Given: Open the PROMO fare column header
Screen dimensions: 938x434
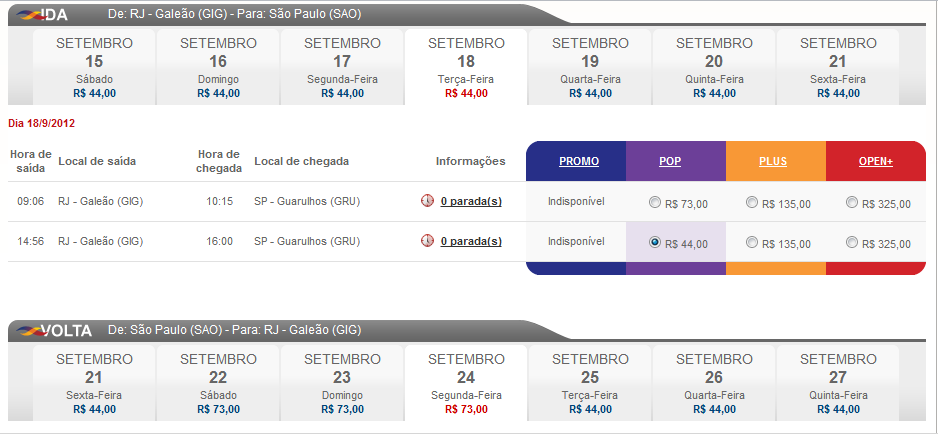Looking at the screenshot, I should (x=579, y=162).
